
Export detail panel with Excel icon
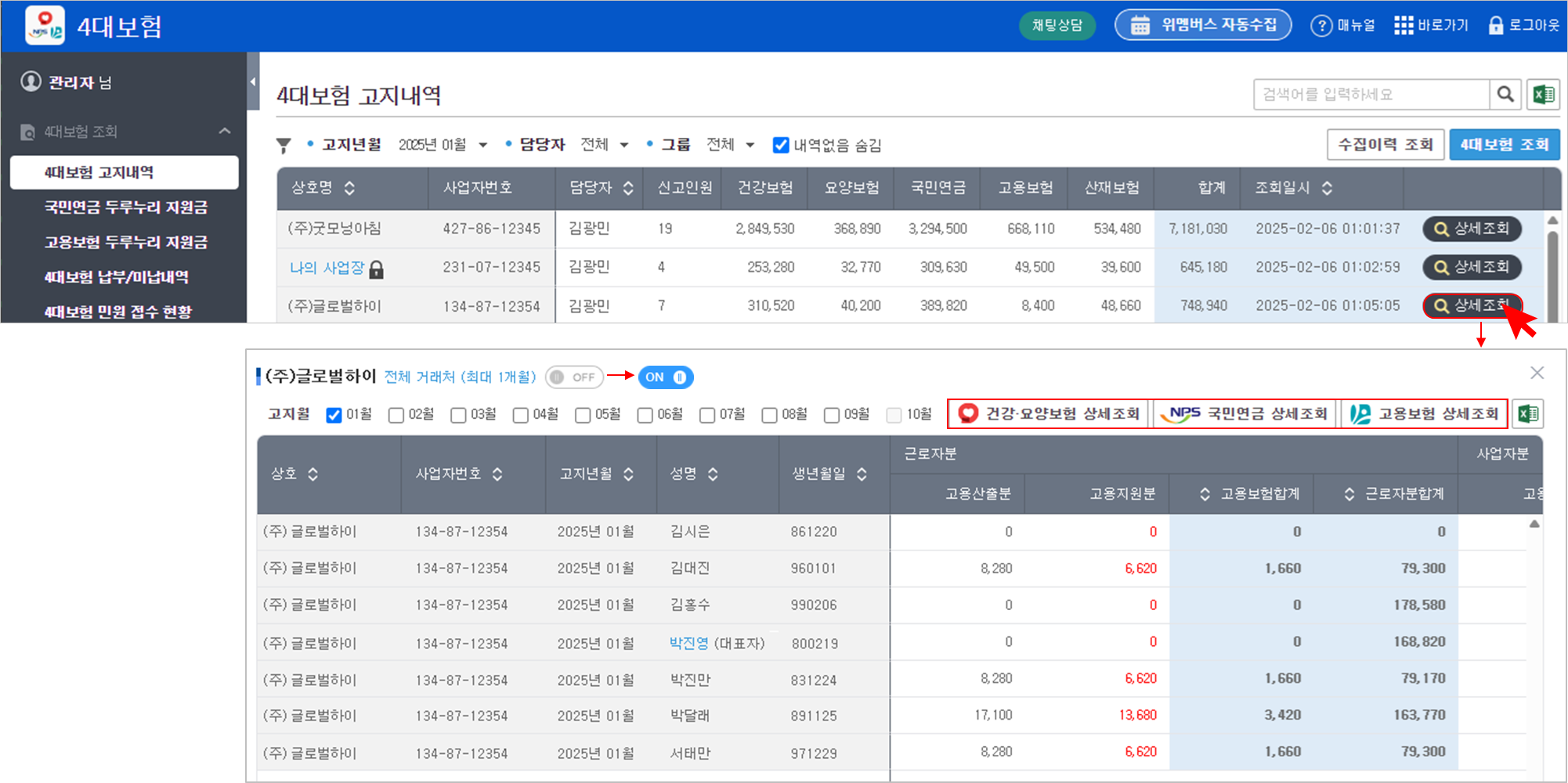(x=1528, y=413)
